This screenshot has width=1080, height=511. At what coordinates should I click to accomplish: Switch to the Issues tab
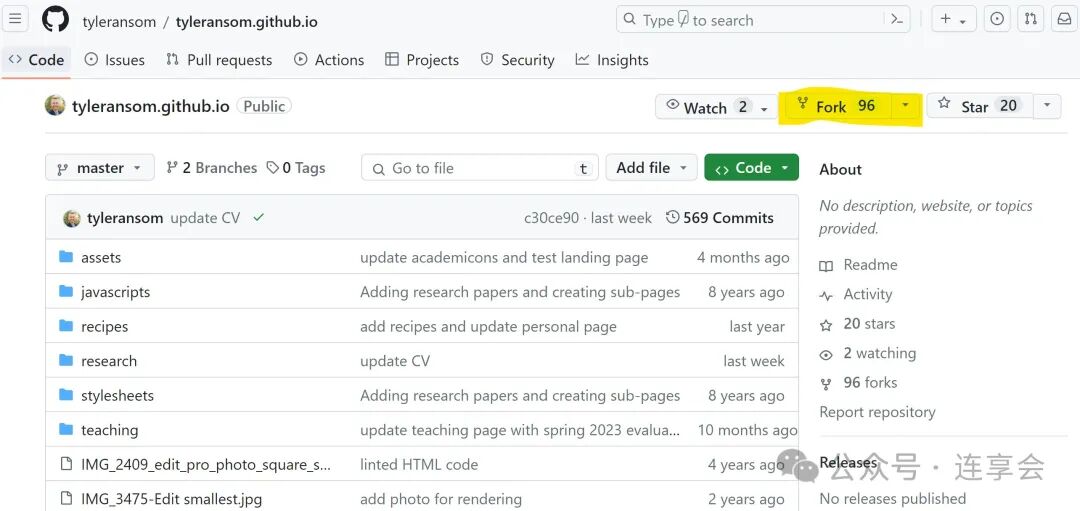114,60
